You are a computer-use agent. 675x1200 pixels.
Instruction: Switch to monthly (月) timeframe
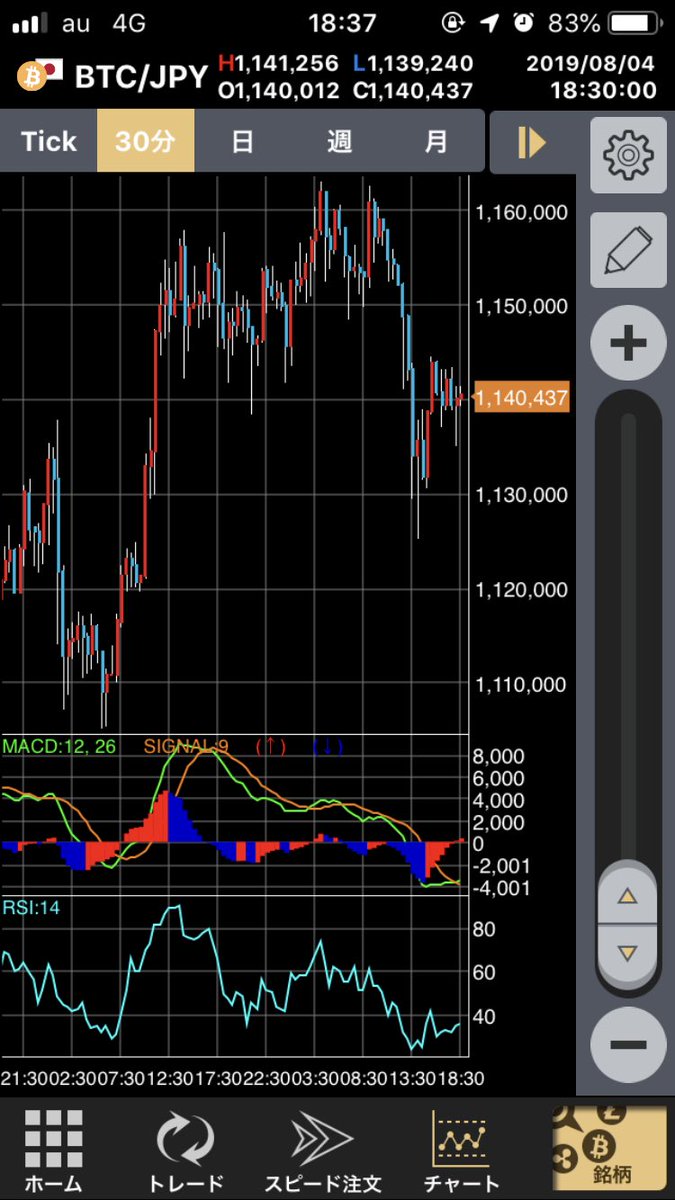pyautogui.click(x=436, y=142)
